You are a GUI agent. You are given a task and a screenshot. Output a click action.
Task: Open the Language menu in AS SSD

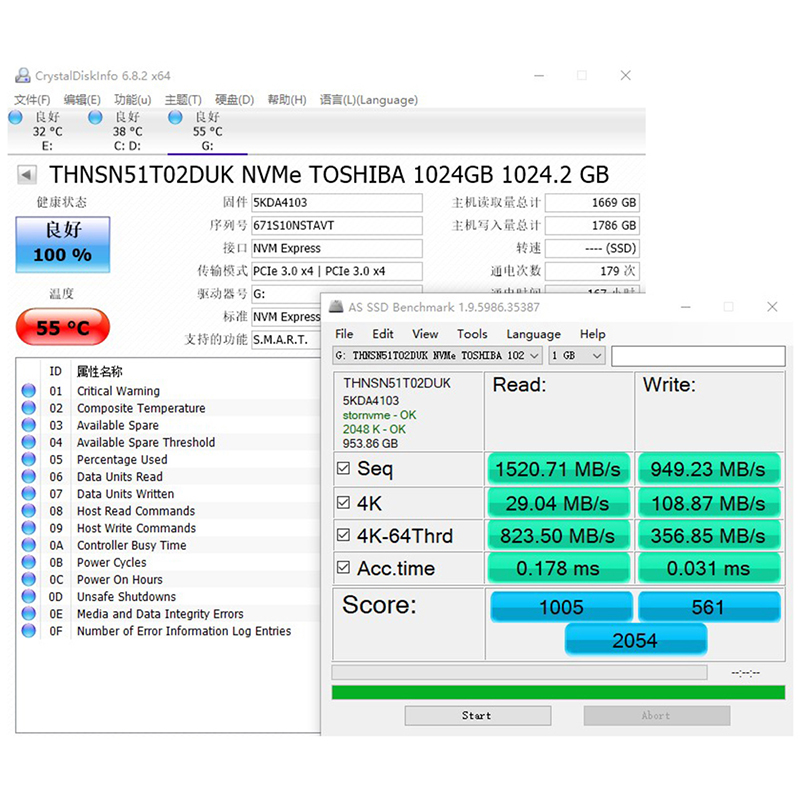tap(533, 334)
